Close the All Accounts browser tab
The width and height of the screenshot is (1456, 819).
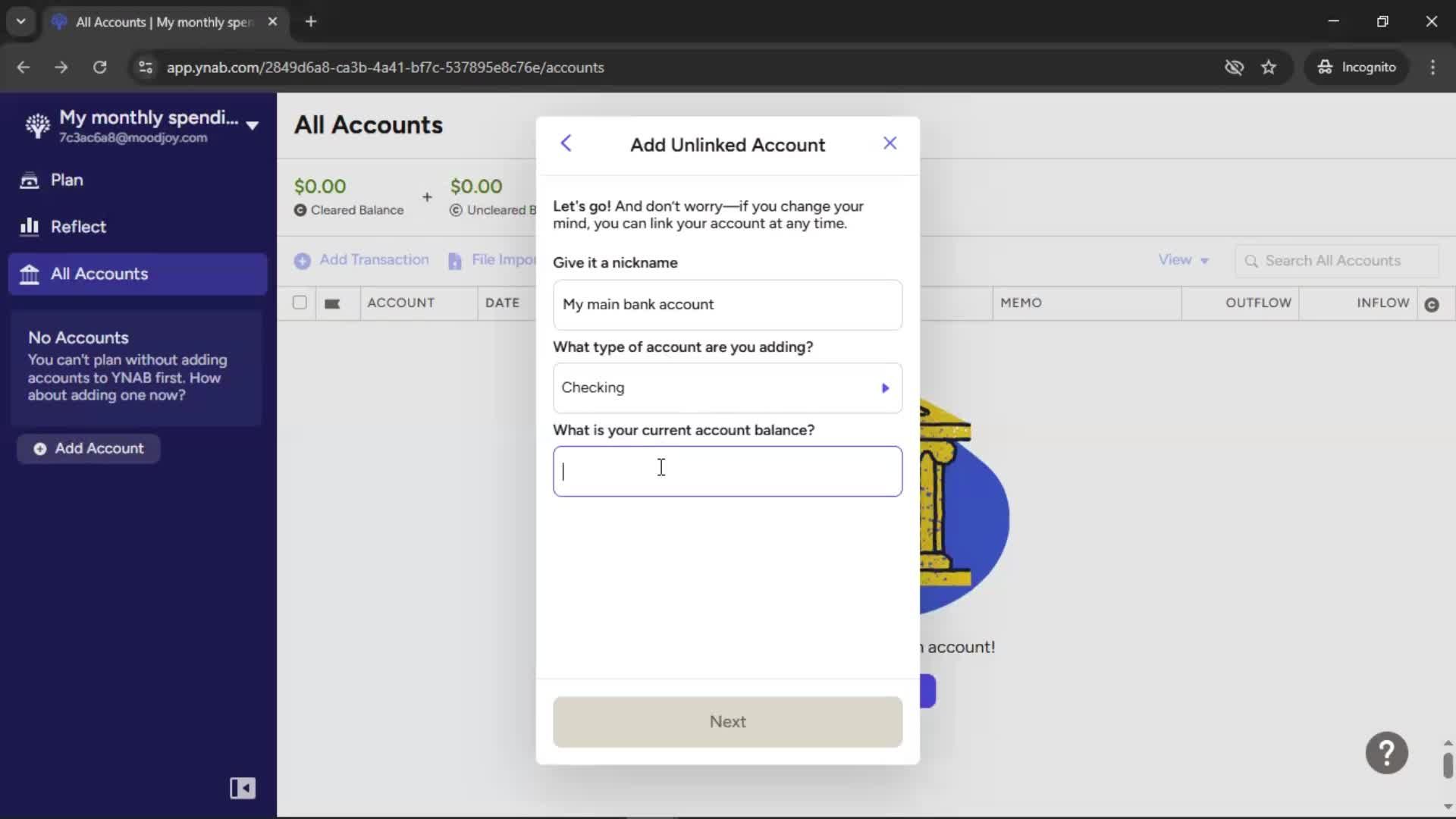pos(272,21)
